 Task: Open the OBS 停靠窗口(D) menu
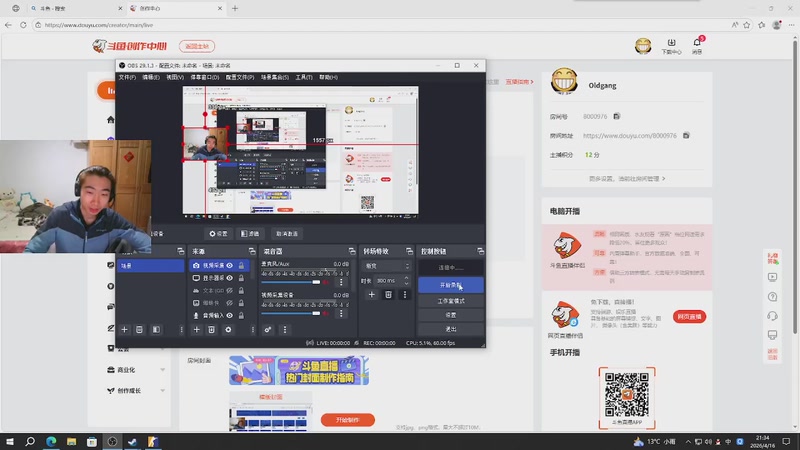tap(205, 77)
